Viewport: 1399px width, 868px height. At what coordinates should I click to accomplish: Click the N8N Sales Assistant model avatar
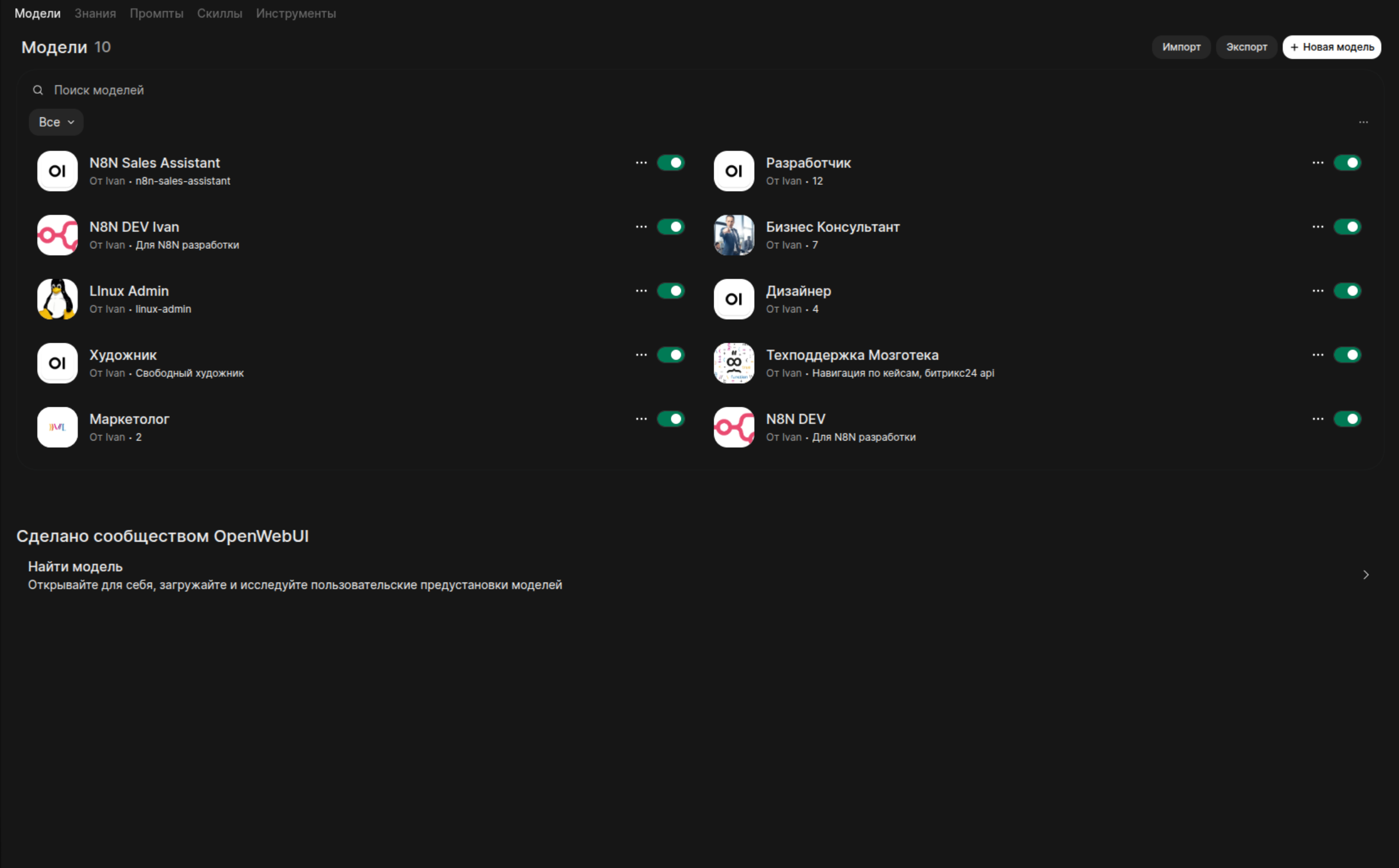[x=57, y=170]
